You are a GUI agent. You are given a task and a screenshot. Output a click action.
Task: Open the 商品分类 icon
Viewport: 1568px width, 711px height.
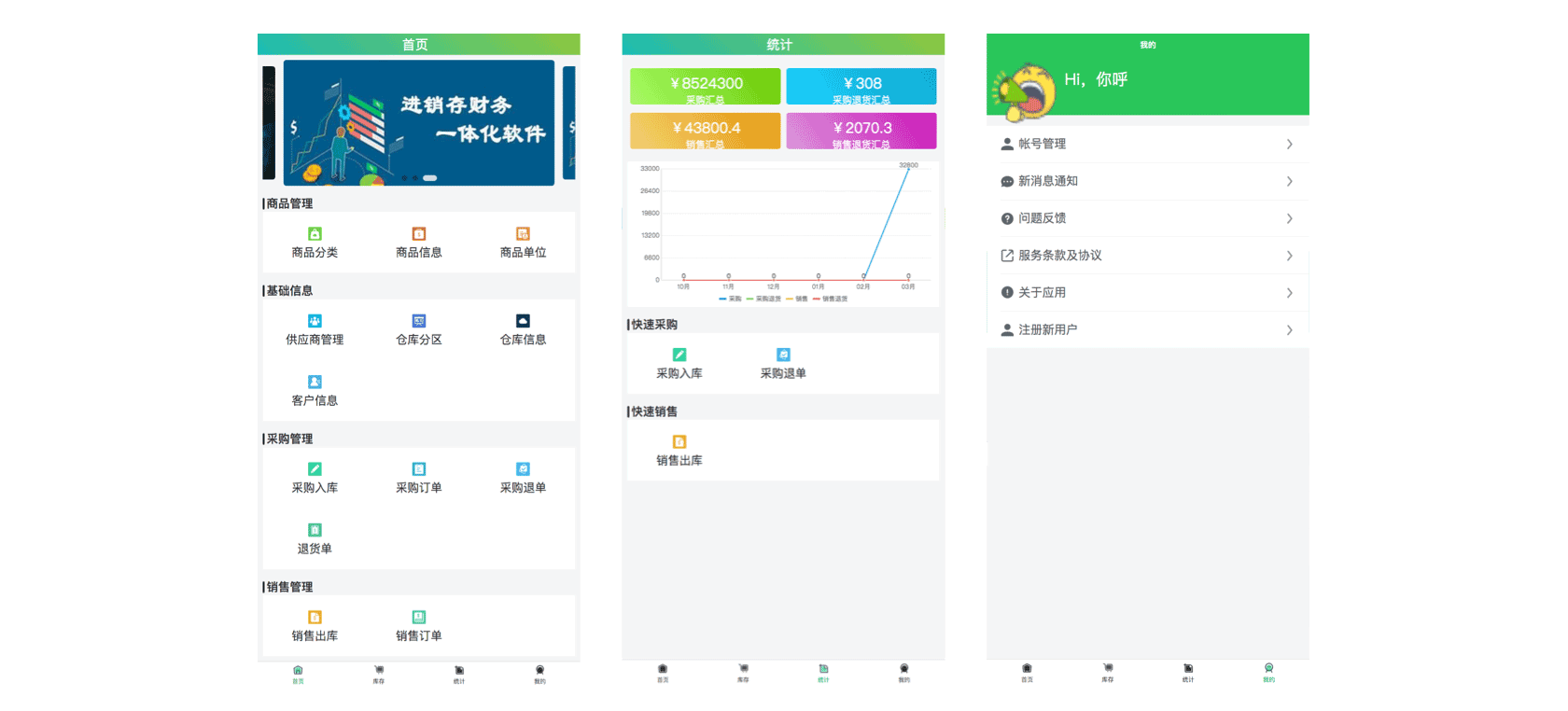[x=315, y=242]
